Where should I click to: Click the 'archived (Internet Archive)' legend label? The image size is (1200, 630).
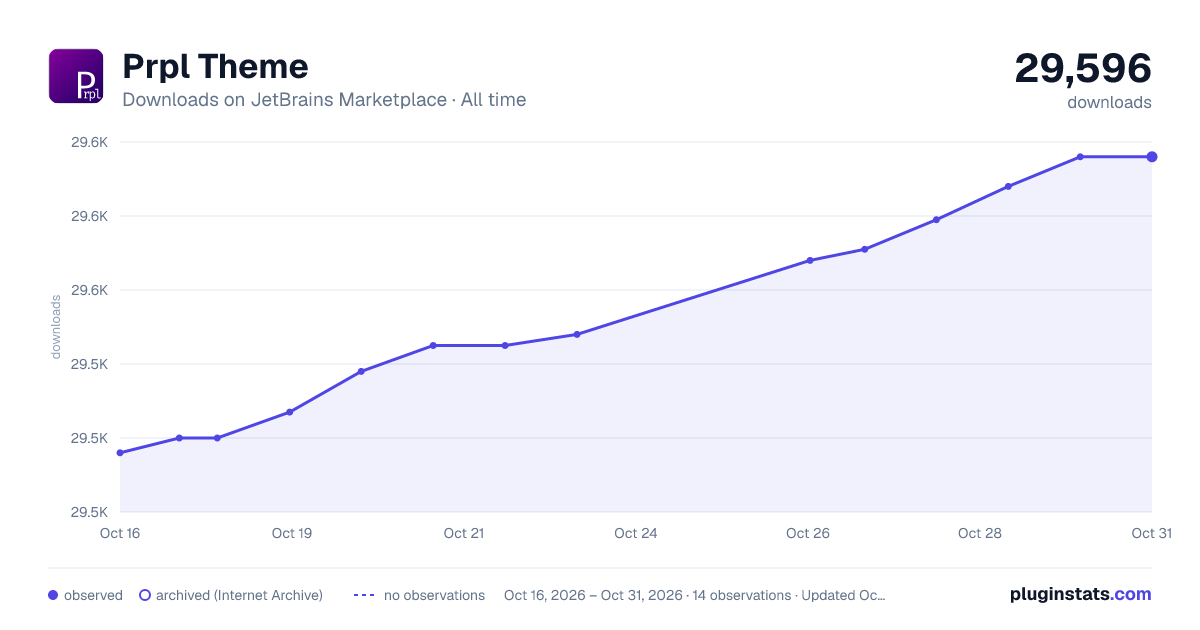239,595
